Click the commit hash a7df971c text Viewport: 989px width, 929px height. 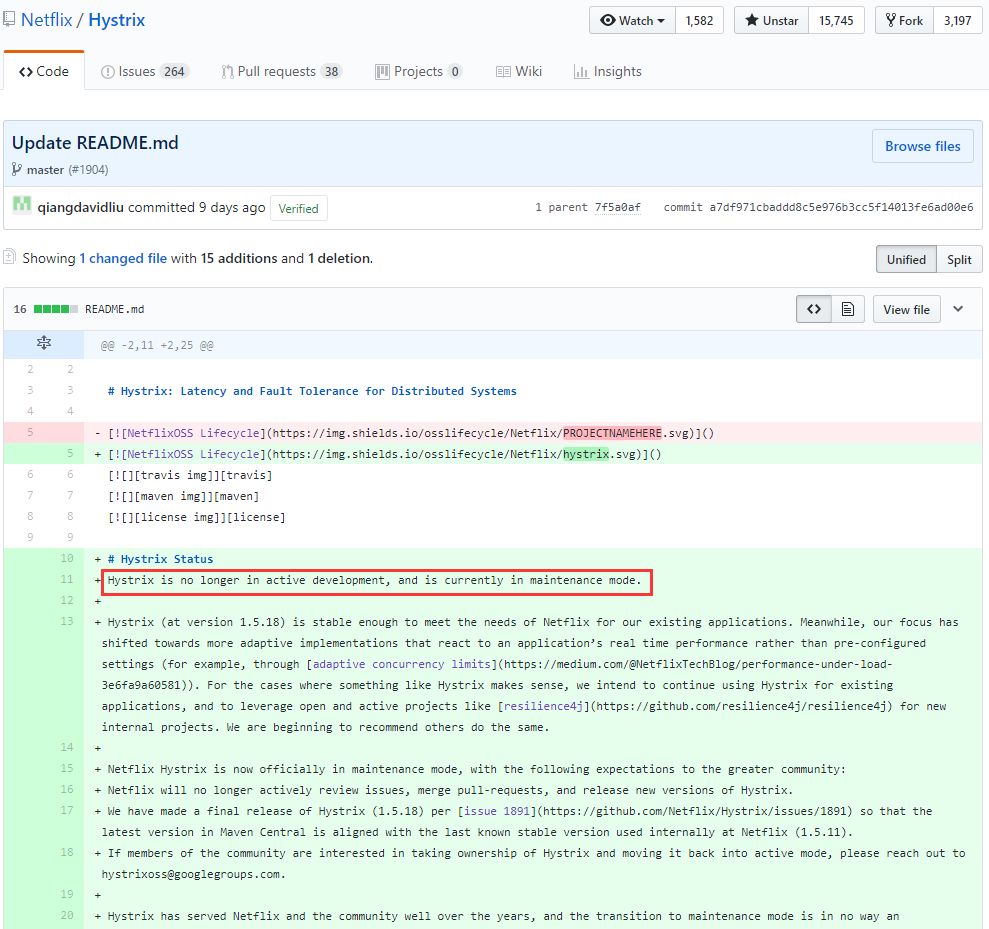click(841, 207)
